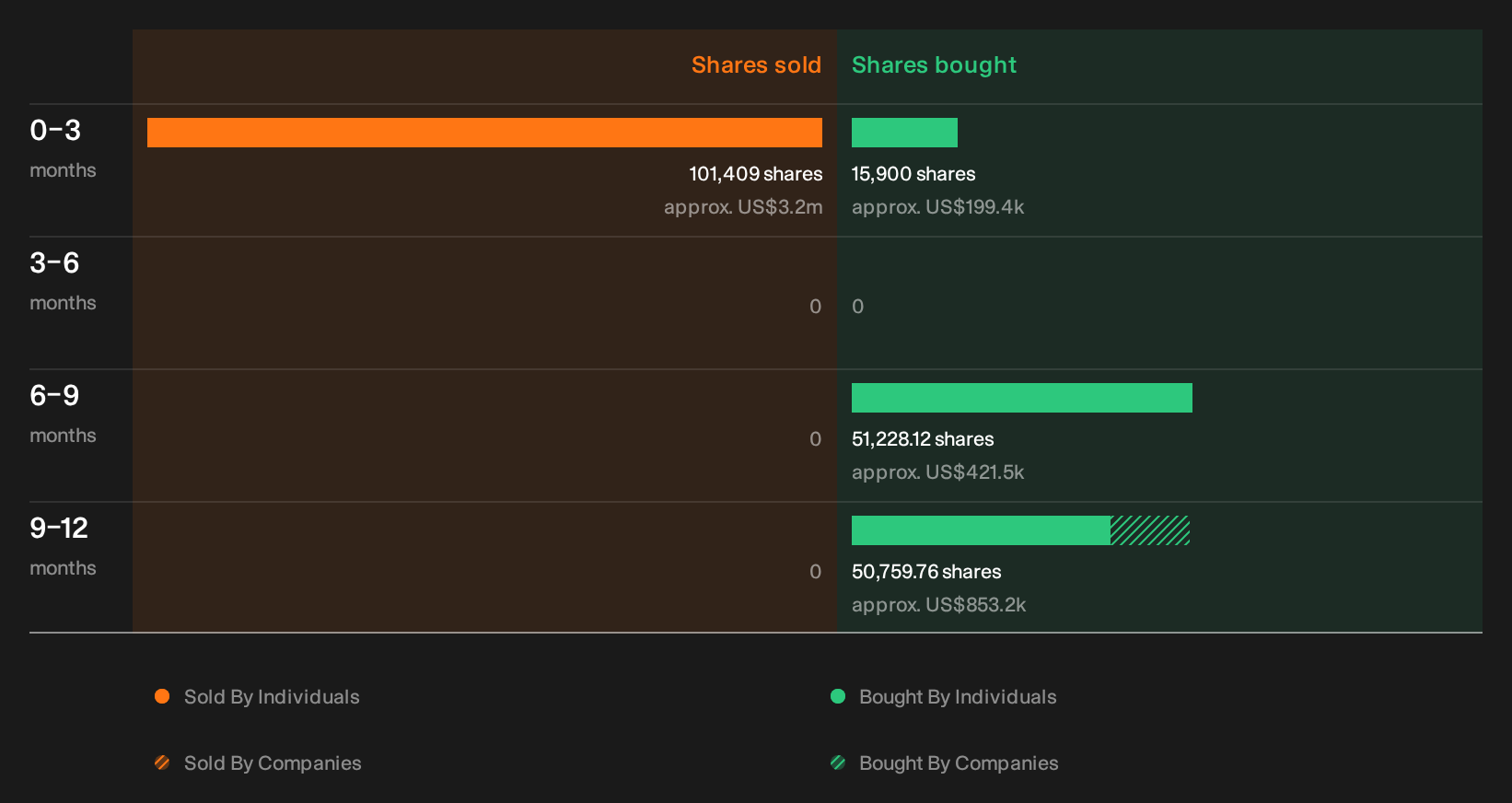Click the 3-6 months shares sold zero
This screenshot has width=1512, height=803.
click(816, 307)
